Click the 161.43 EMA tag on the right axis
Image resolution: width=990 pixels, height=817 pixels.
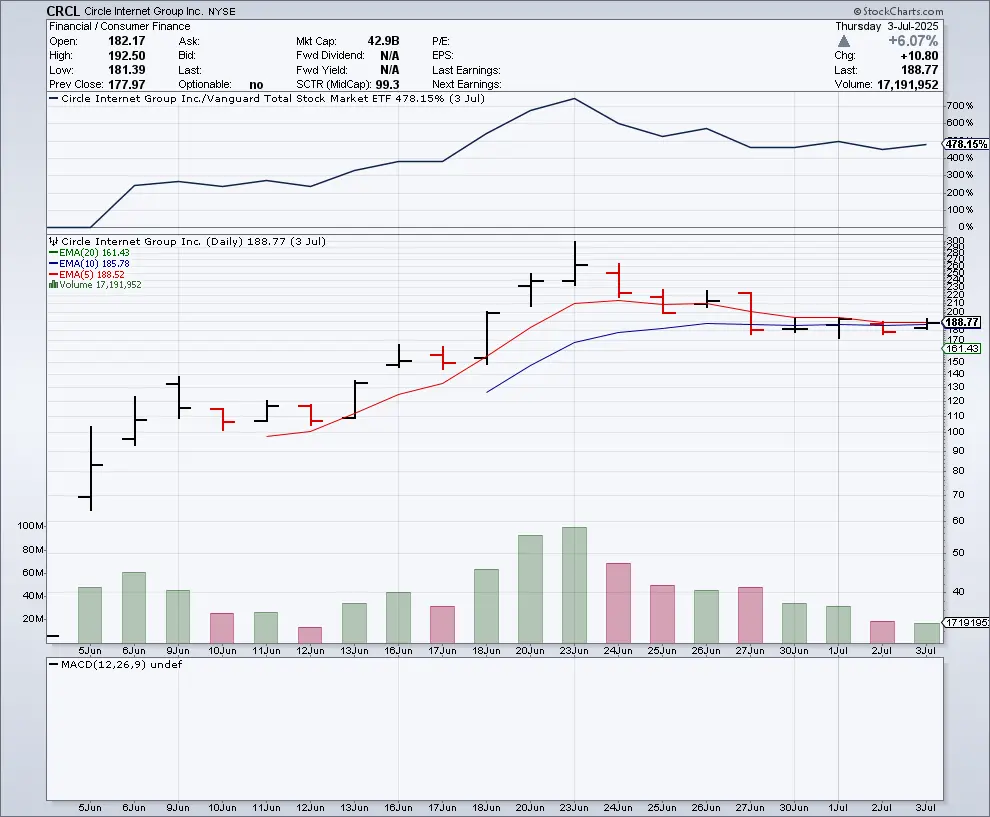pos(962,349)
